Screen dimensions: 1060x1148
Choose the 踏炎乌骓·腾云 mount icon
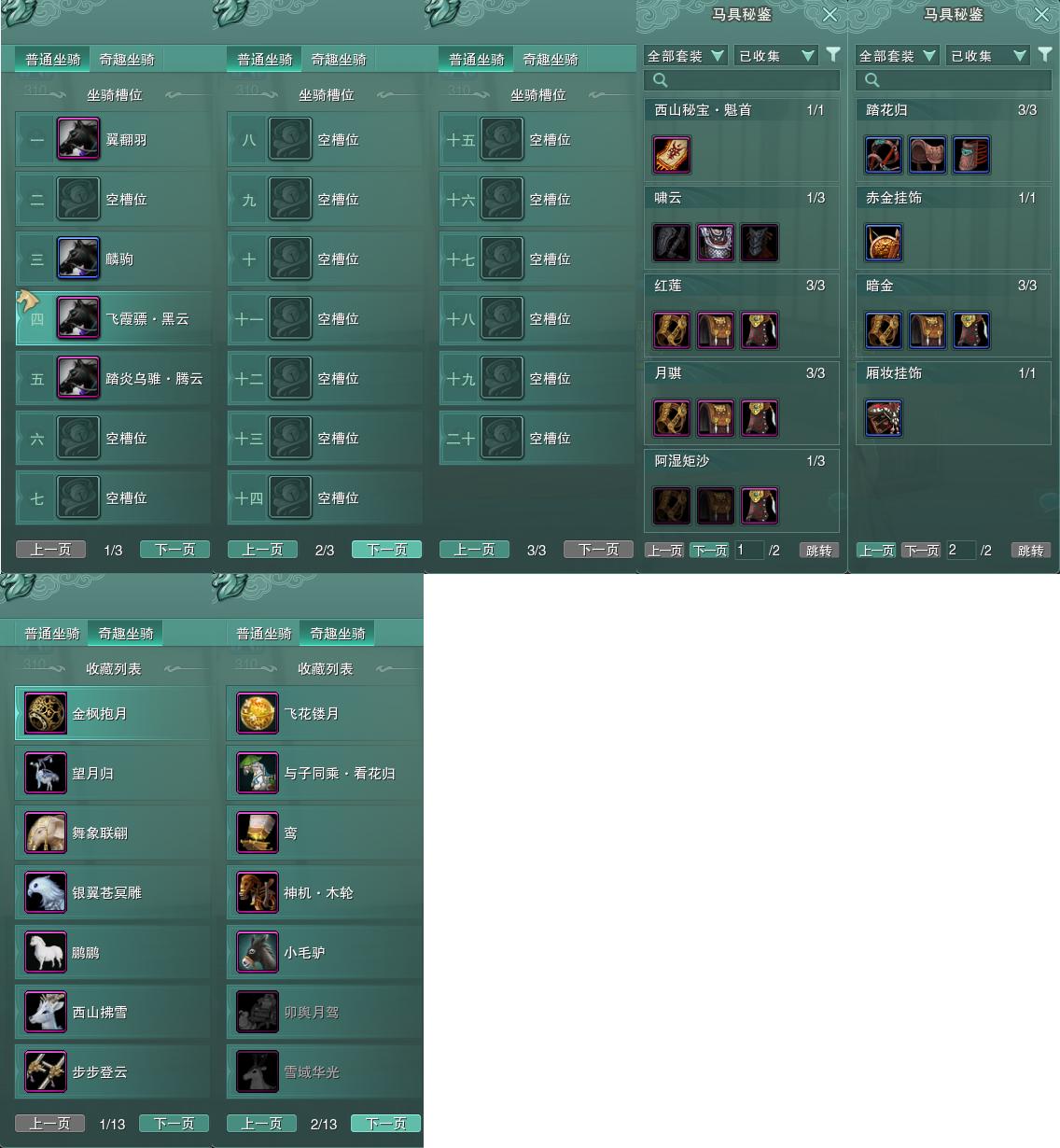pos(78,378)
